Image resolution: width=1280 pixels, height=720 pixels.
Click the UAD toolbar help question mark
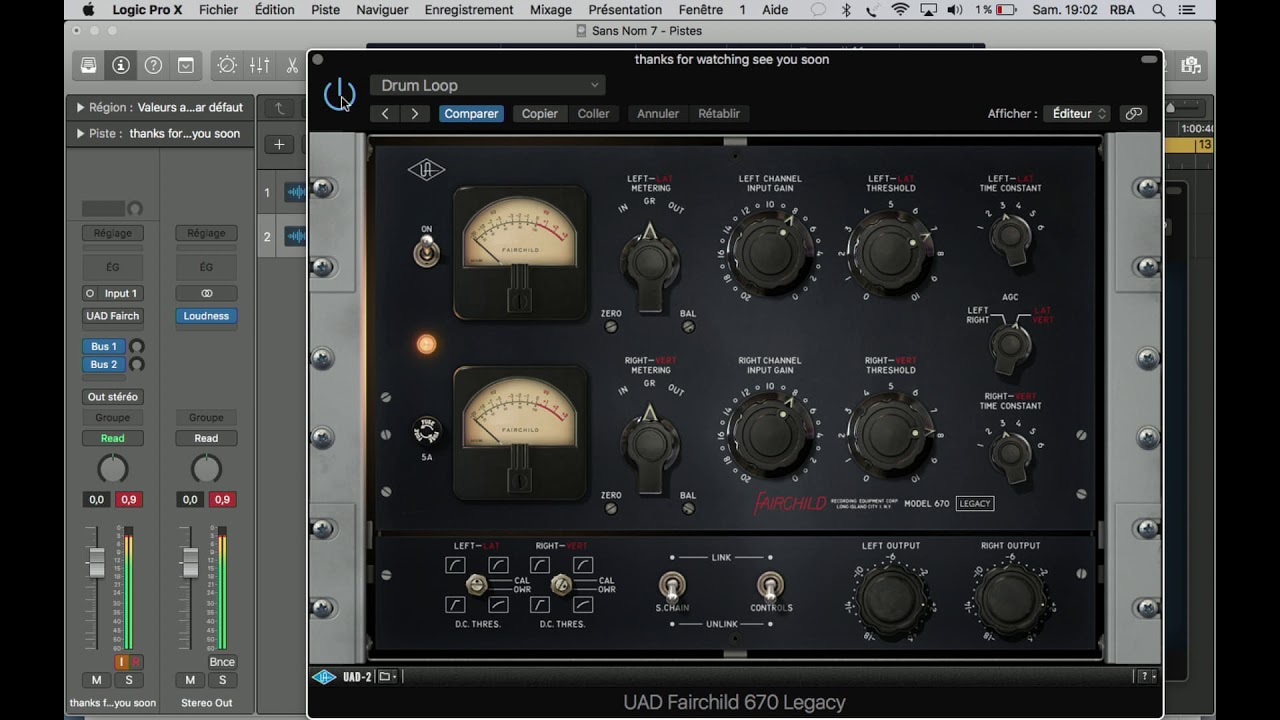pyautogui.click(x=1144, y=677)
